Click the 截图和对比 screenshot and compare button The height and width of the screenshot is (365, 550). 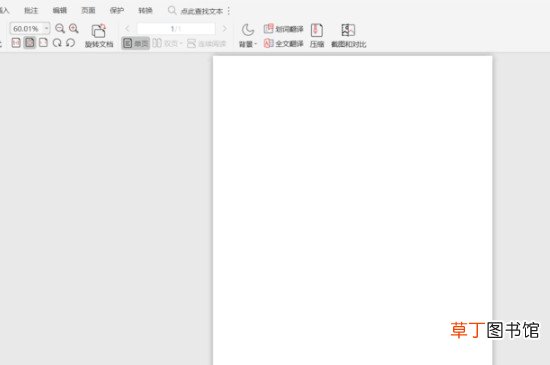click(348, 36)
